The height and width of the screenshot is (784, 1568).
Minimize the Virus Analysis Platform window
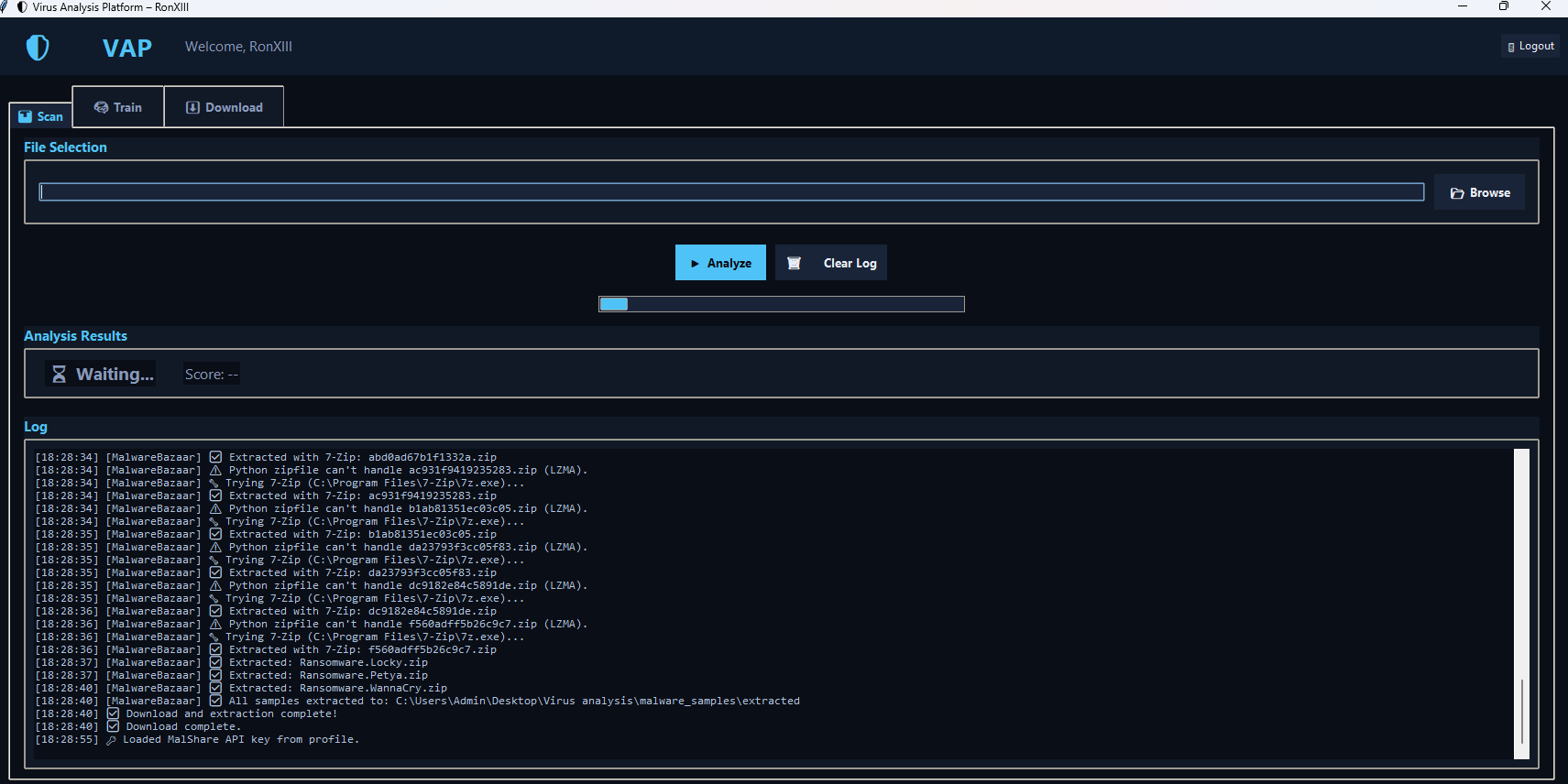[1463, 6]
